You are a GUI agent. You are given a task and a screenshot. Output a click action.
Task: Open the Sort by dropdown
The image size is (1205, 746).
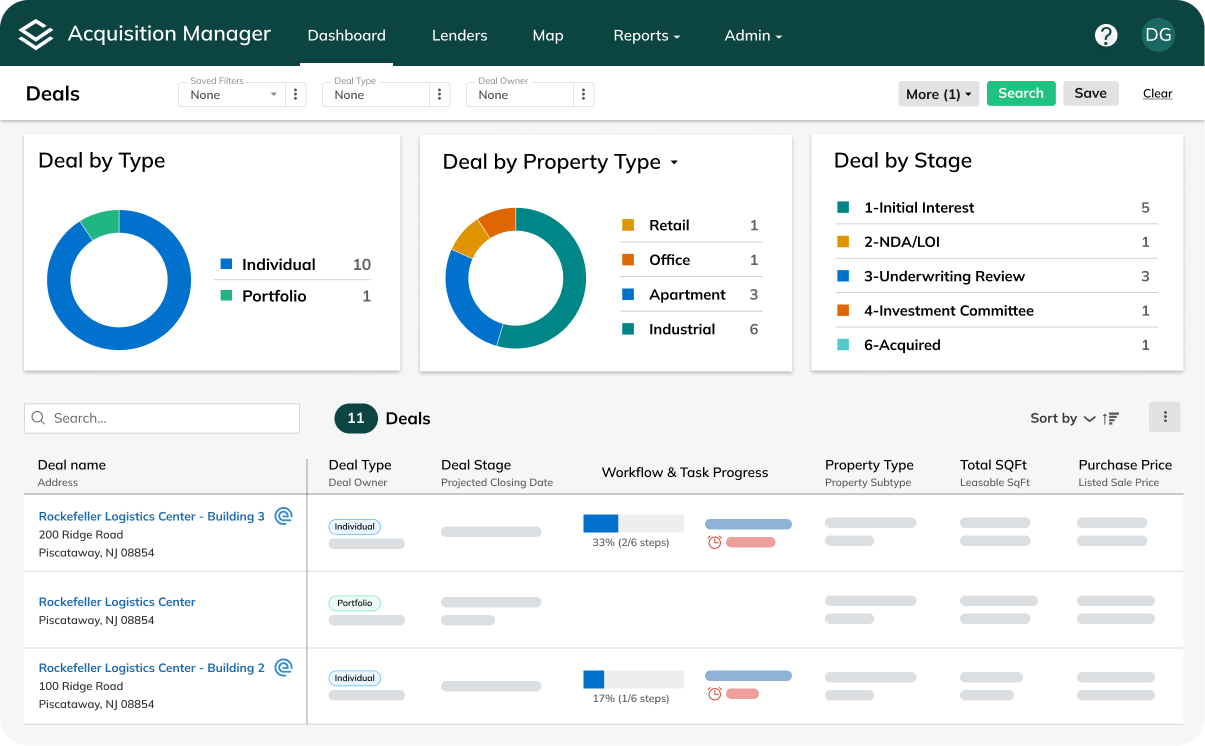tap(1063, 419)
